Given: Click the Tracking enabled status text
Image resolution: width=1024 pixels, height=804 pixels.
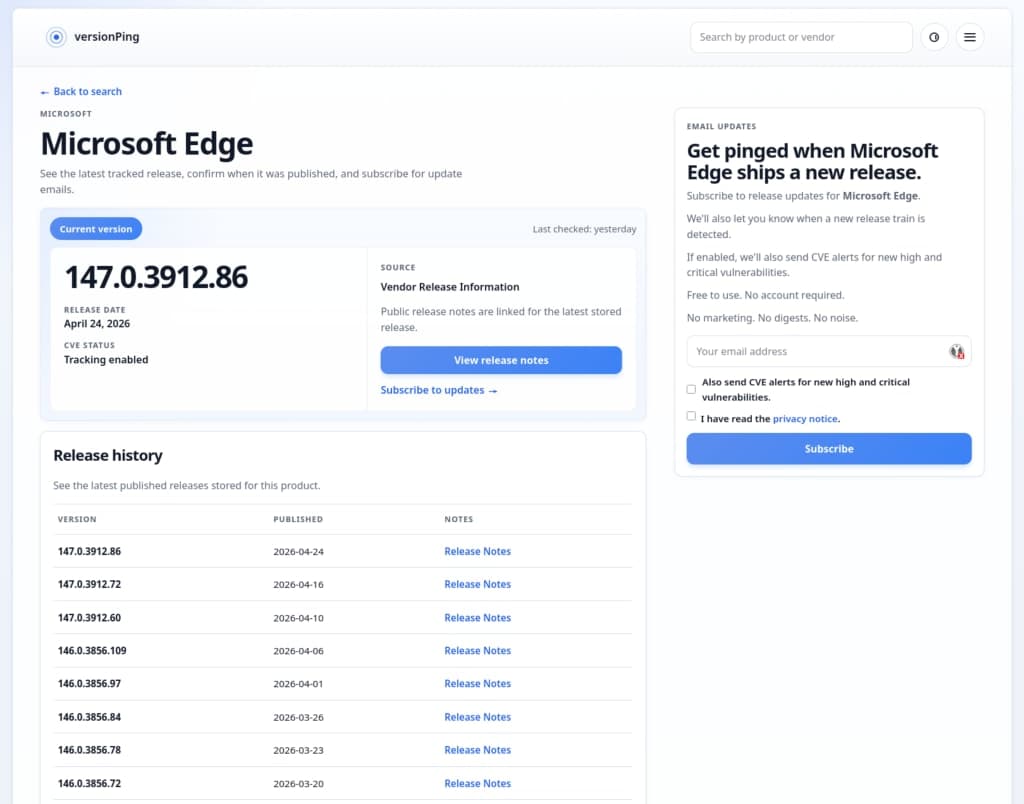Looking at the screenshot, I should pyautogui.click(x=106, y=359).
